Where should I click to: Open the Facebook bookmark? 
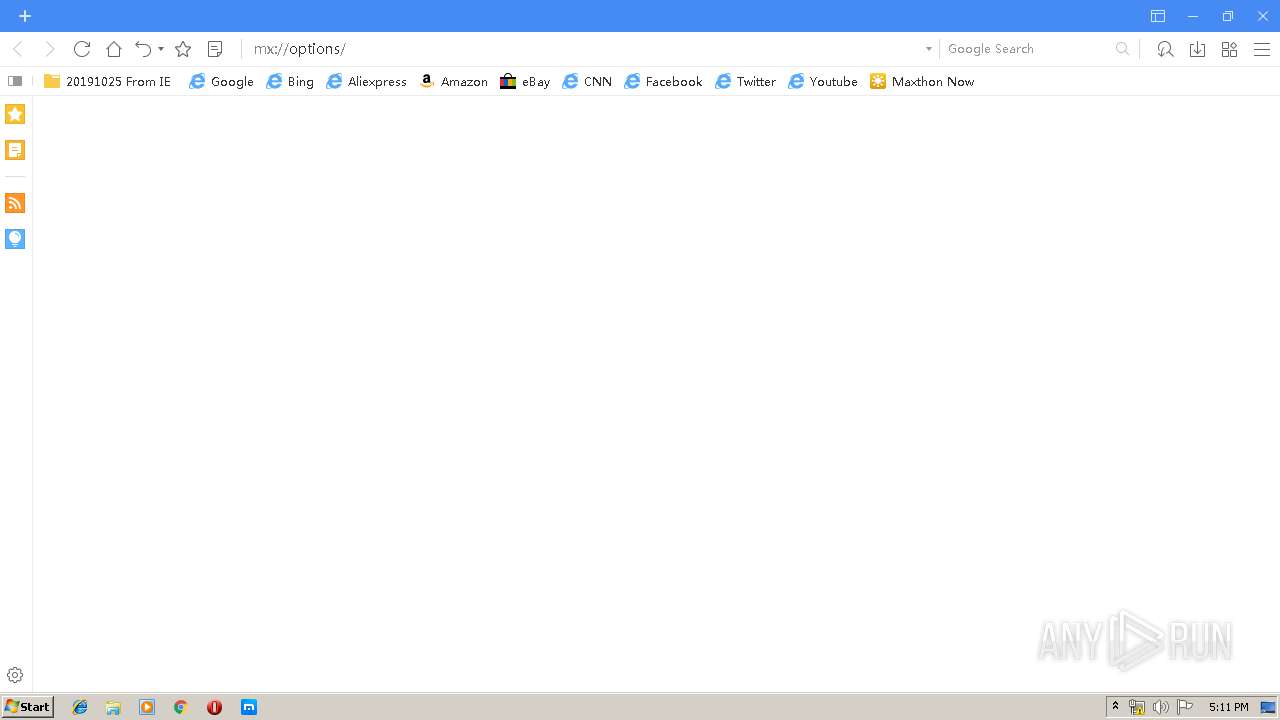coord(663,82)
